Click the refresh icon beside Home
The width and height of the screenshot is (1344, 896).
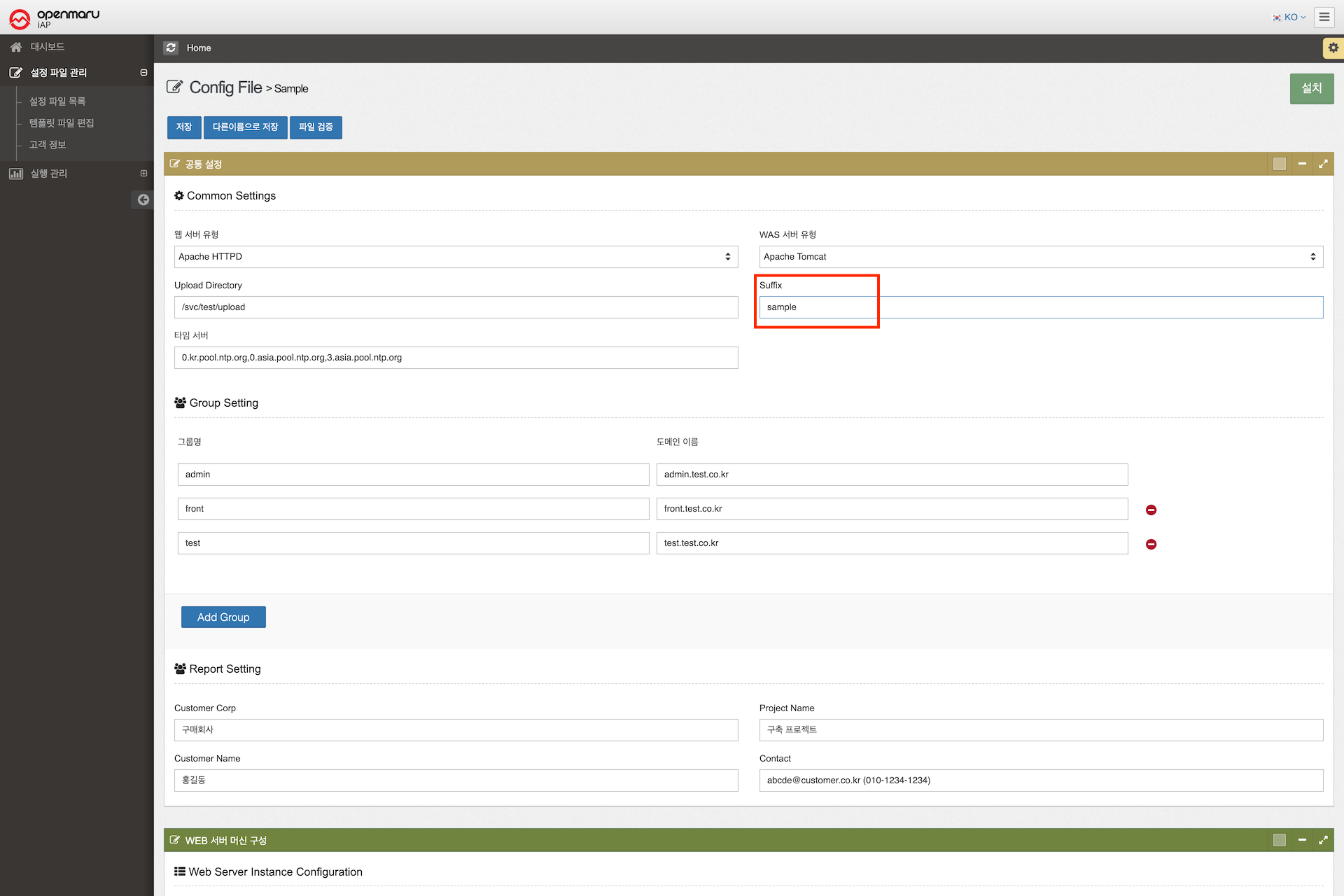click(x=171, y=48)
